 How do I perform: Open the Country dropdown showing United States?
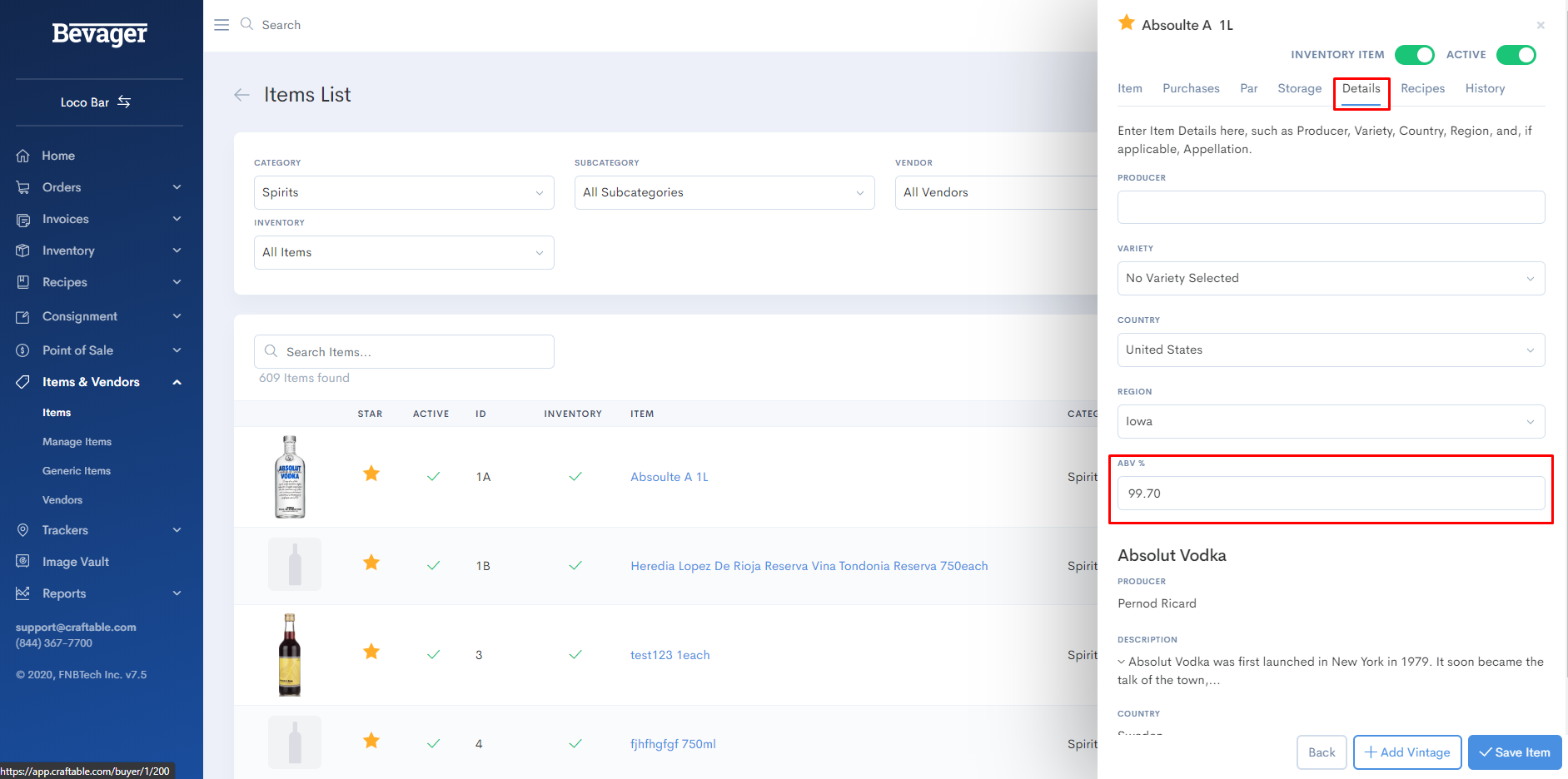pos(1331,350)
